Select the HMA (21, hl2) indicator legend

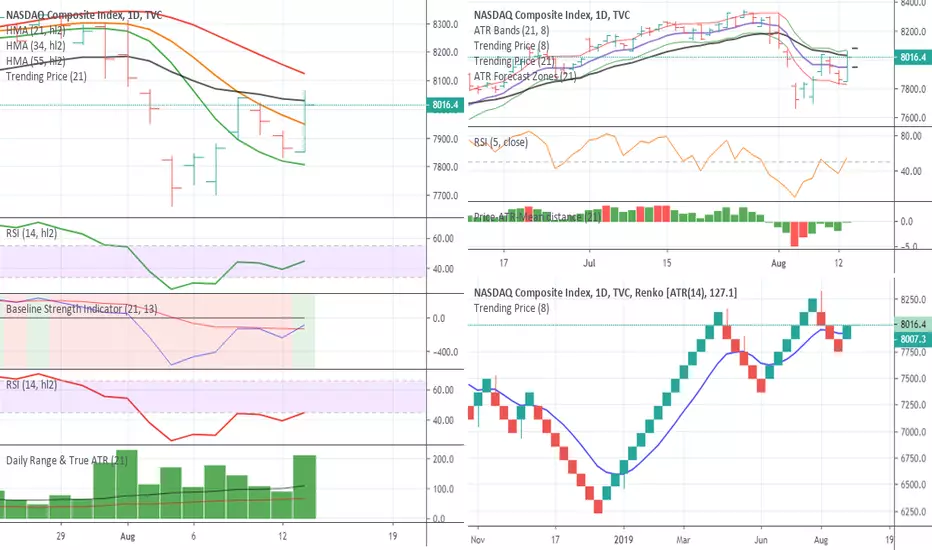pyautogui.click(x=36, y=30)
